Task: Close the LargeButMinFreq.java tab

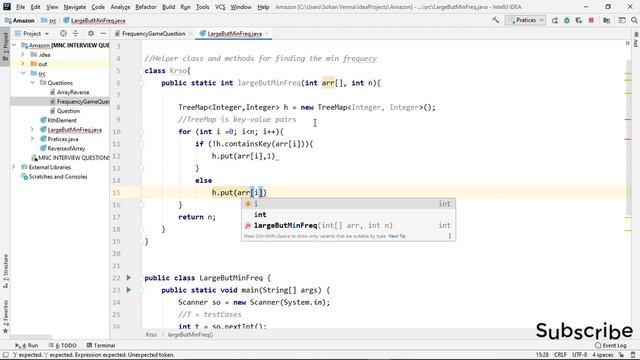Action: pyautogui.click(x=267, y=33)
